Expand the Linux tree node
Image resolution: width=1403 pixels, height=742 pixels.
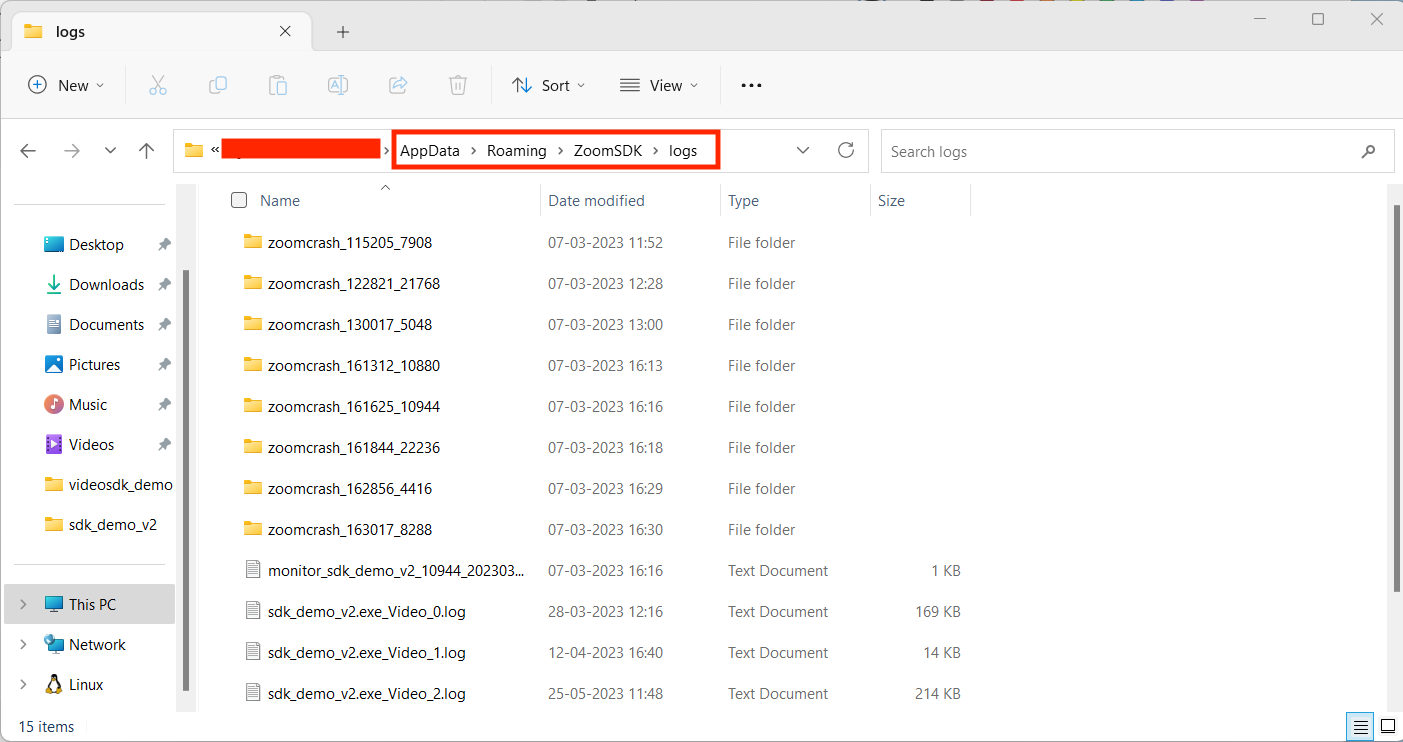[x=23, y=684]
